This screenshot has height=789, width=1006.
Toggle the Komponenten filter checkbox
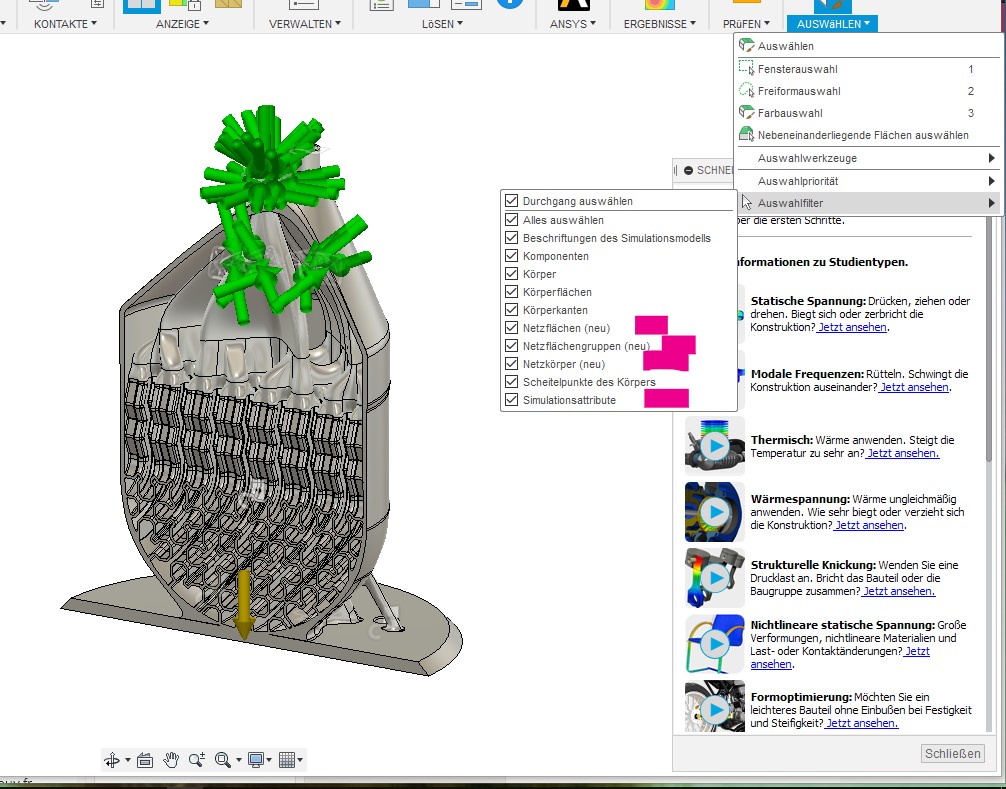click(511, 255)
